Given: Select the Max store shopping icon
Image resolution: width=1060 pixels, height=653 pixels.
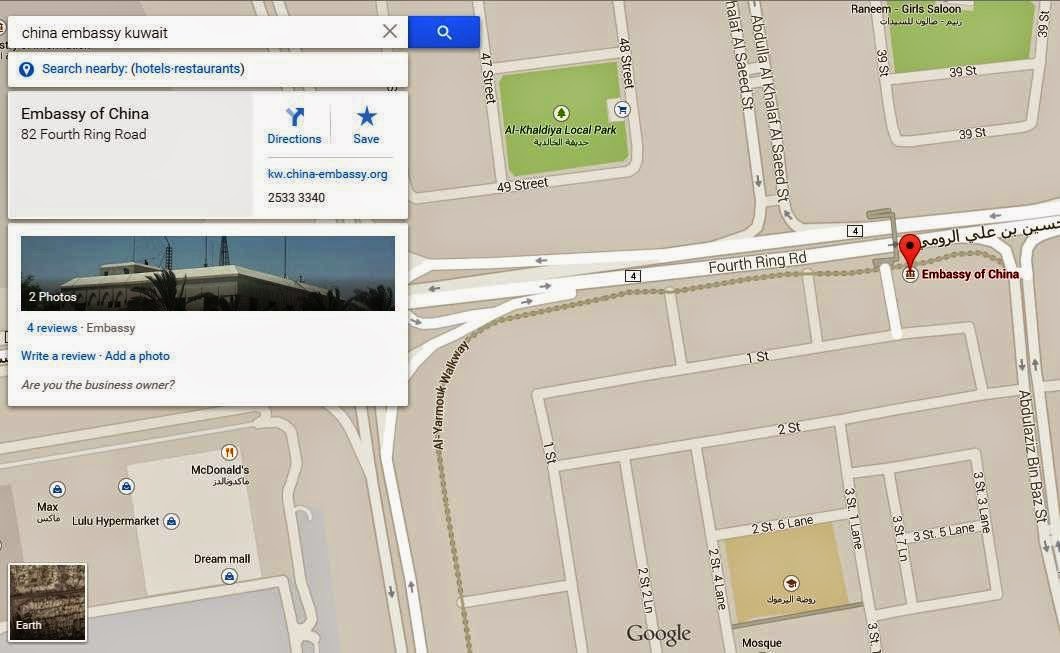Looking at the screenshot, I should (x=57, y=489).
